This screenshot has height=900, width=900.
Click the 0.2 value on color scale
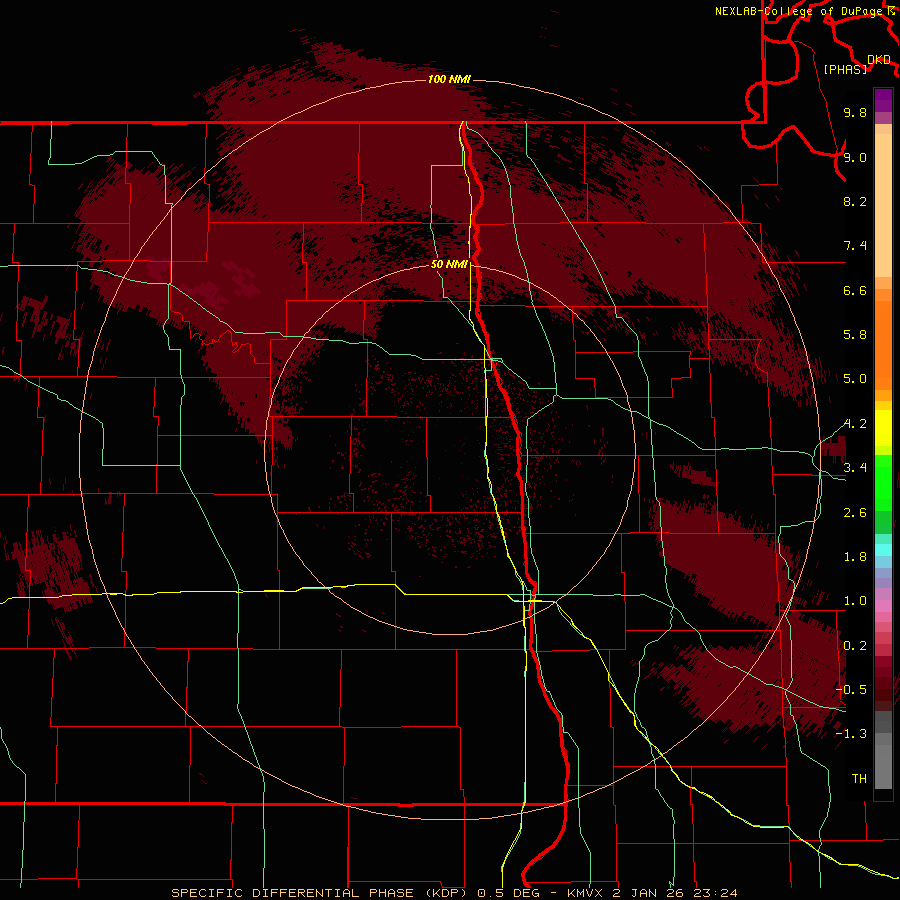(855, 645)
